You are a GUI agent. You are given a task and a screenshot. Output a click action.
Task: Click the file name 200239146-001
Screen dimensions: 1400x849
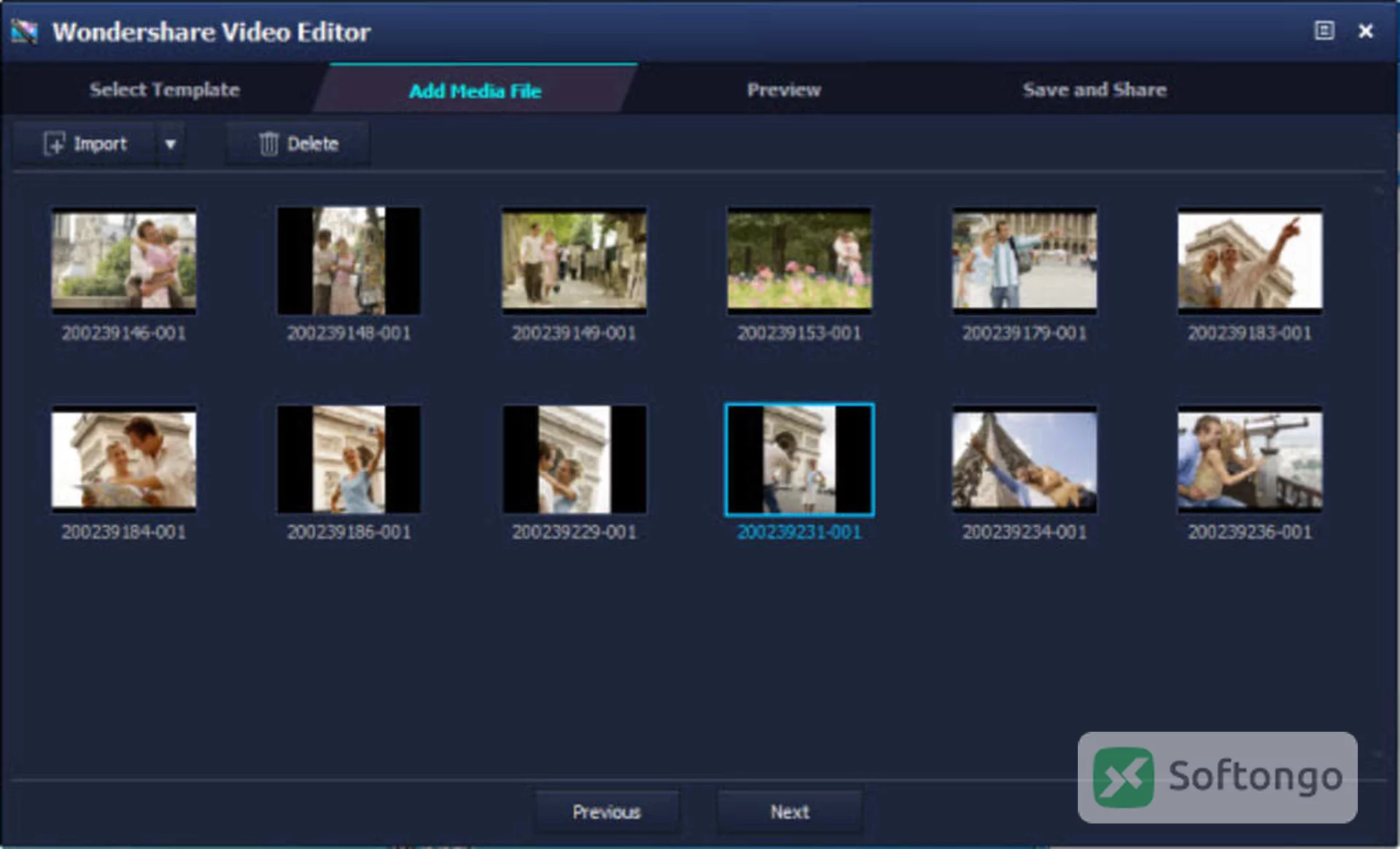click(123, 333)
